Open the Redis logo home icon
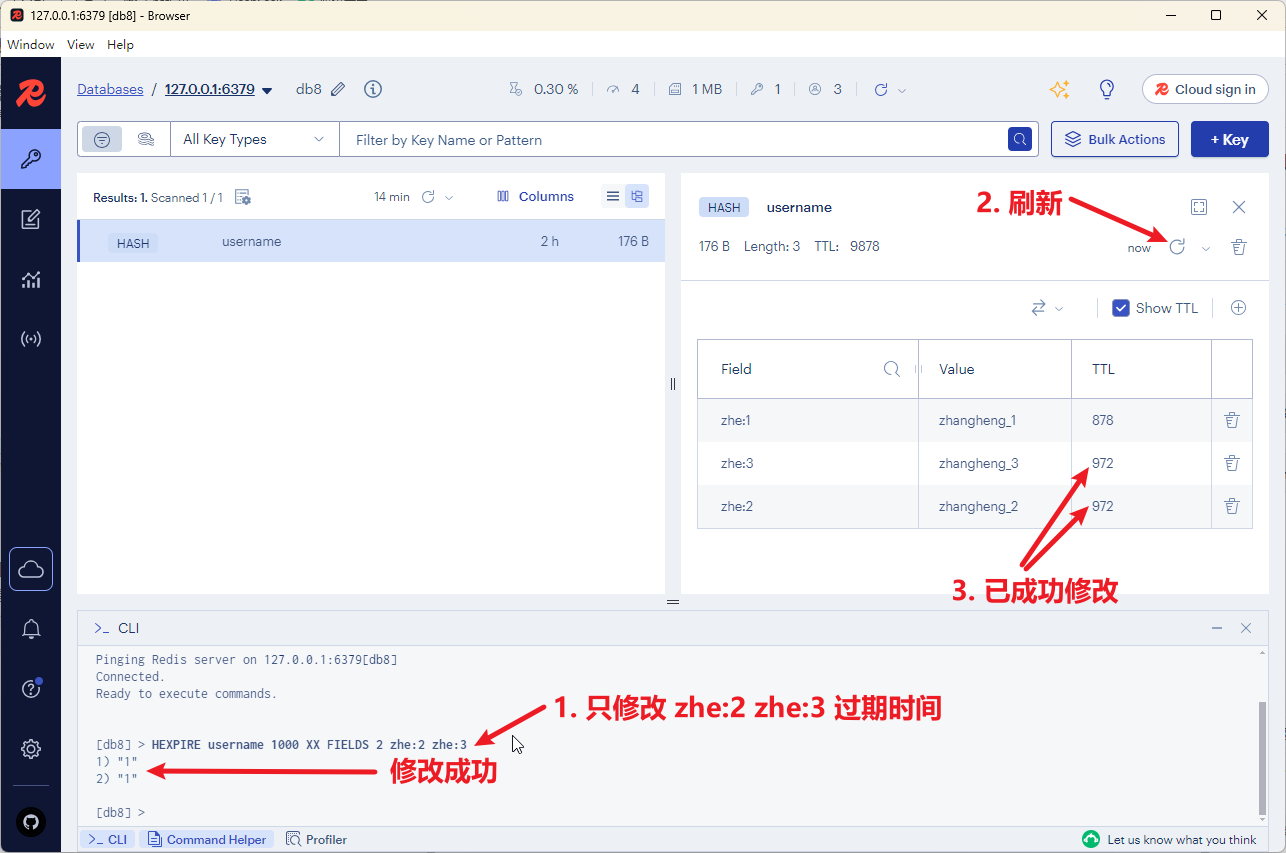The height and width of the screenshot is (853, 1286). (x=31, y=95)
